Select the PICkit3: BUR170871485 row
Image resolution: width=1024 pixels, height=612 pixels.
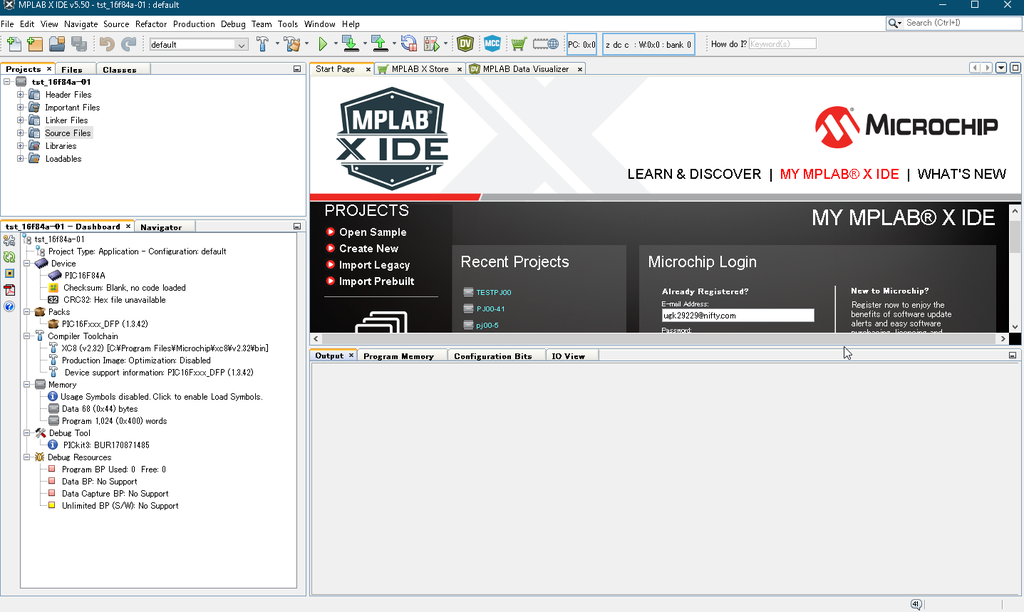(x=106, y=445)
